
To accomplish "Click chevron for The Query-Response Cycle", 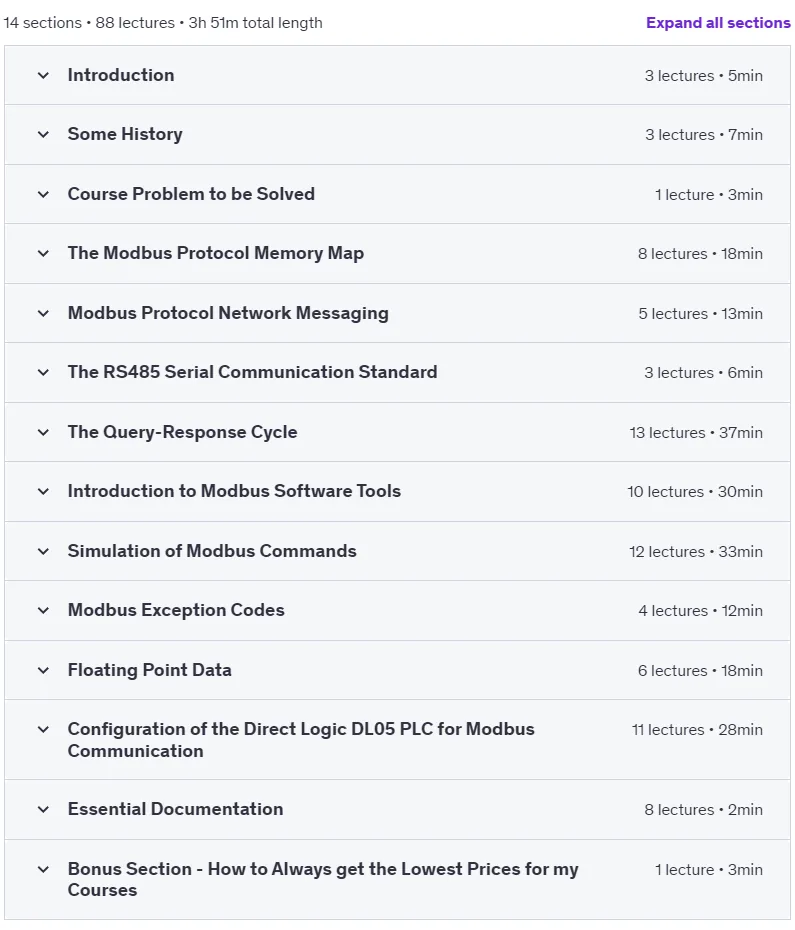I will [x=43, y=432].
